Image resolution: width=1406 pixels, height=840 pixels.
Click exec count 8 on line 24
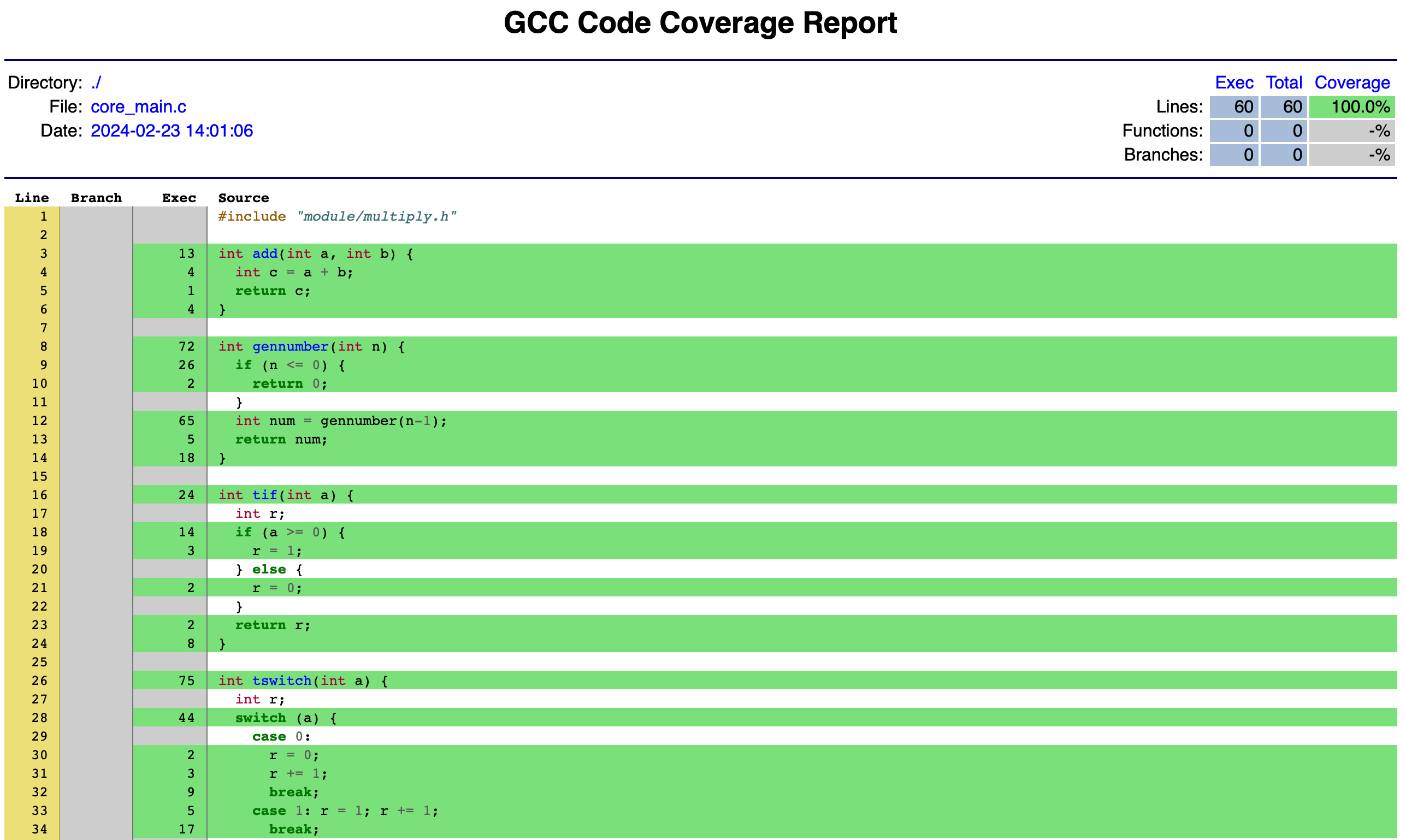click(191, 643)
